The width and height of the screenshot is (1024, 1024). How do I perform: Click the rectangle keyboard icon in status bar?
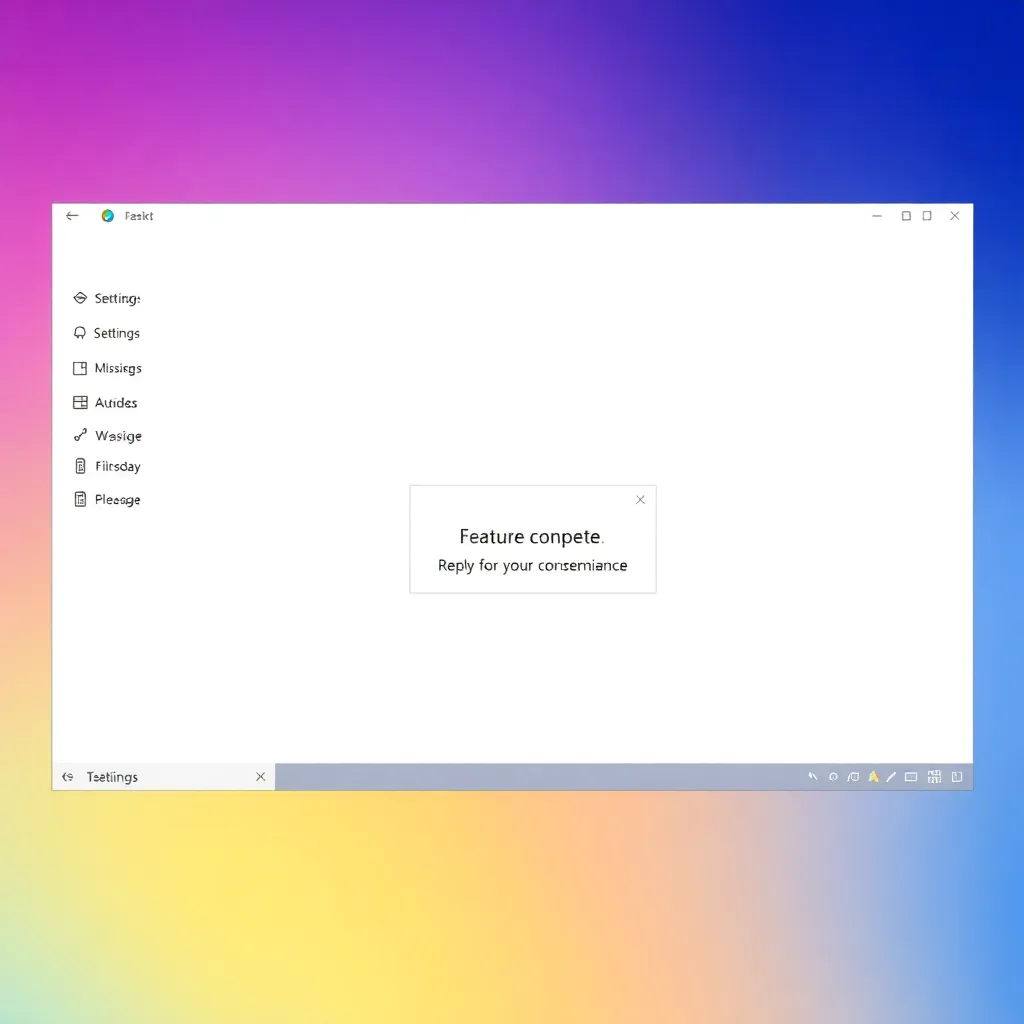pos(911,777)
